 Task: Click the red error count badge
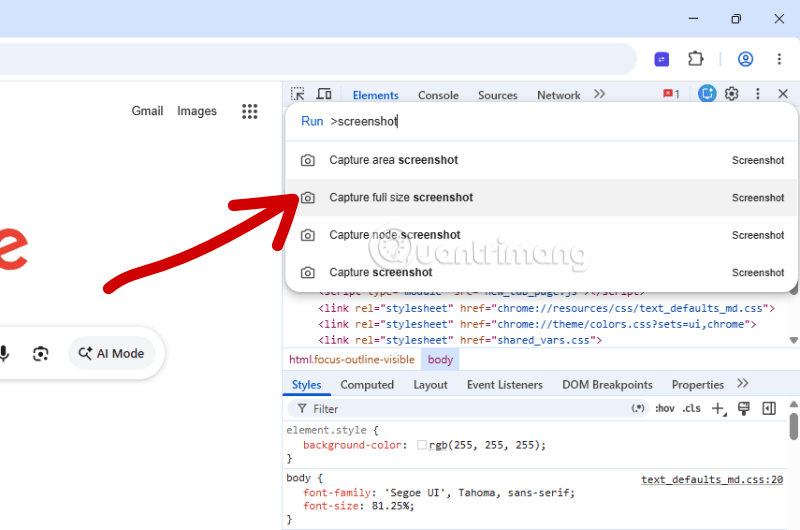point(671,94)
